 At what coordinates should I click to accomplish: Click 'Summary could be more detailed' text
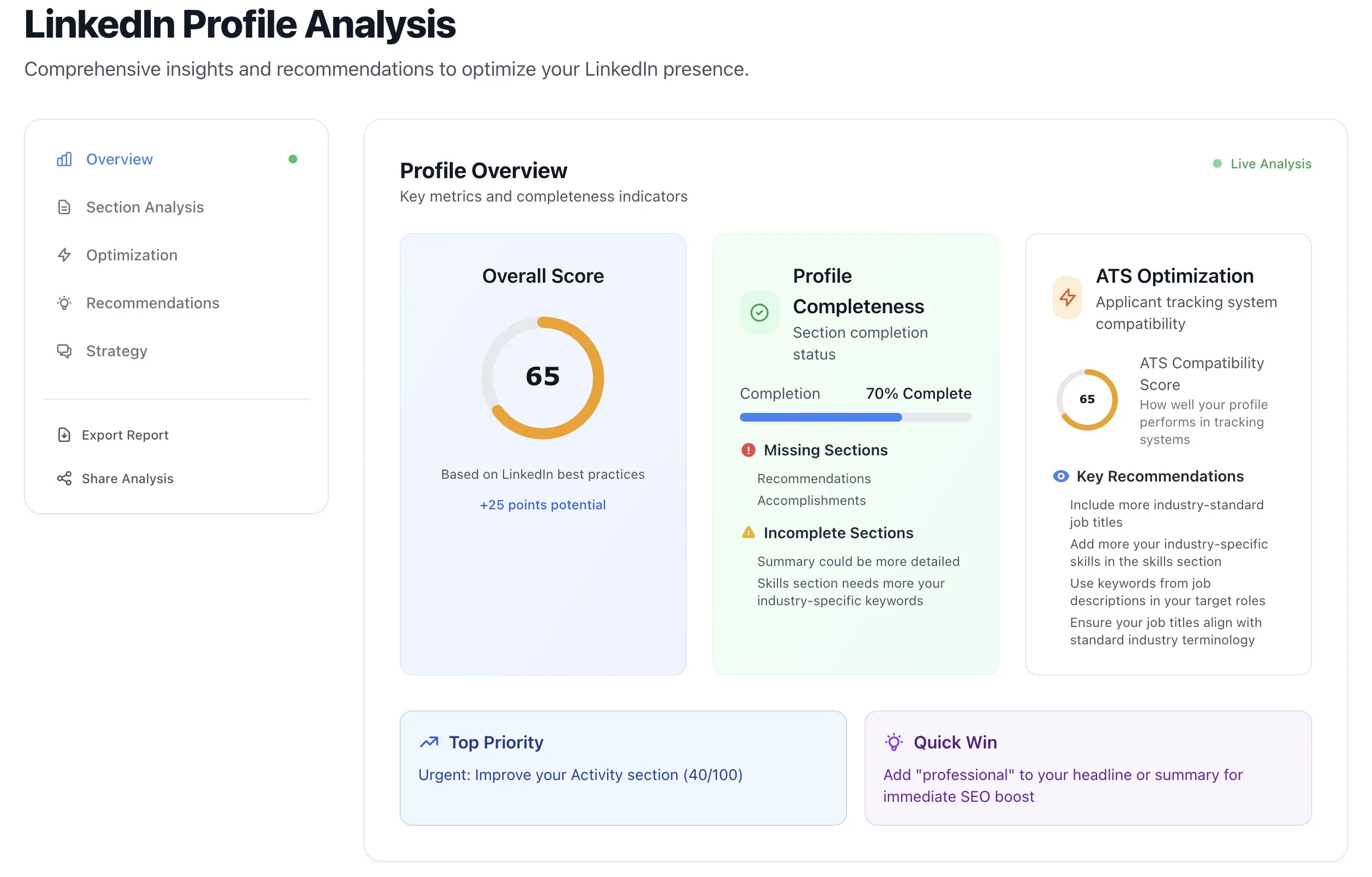click(858, 561)
